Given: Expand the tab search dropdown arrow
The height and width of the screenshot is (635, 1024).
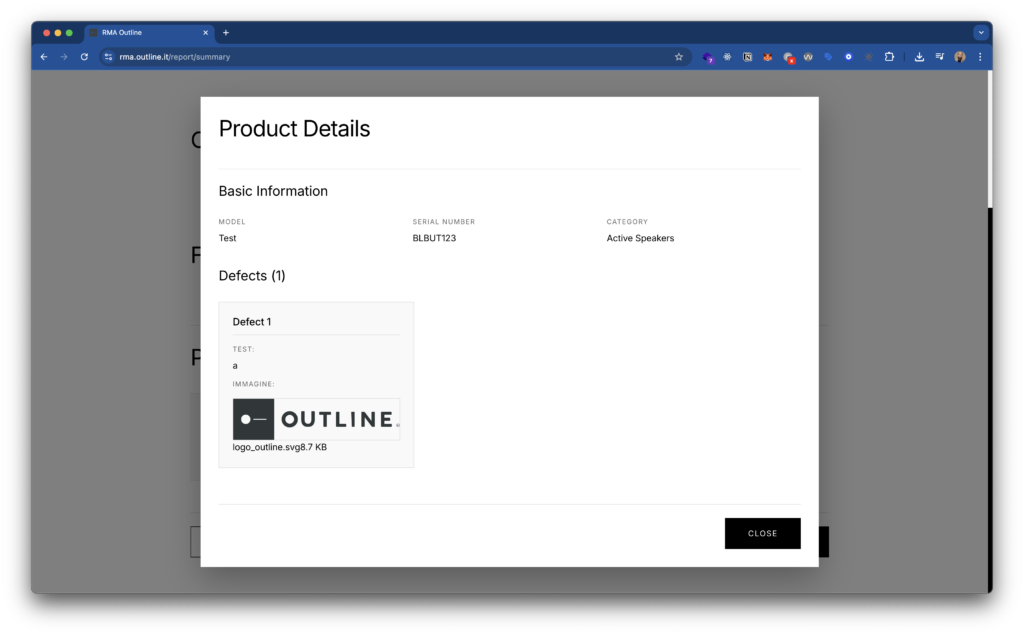Looking at the screenshot, I should pos(980,32).
